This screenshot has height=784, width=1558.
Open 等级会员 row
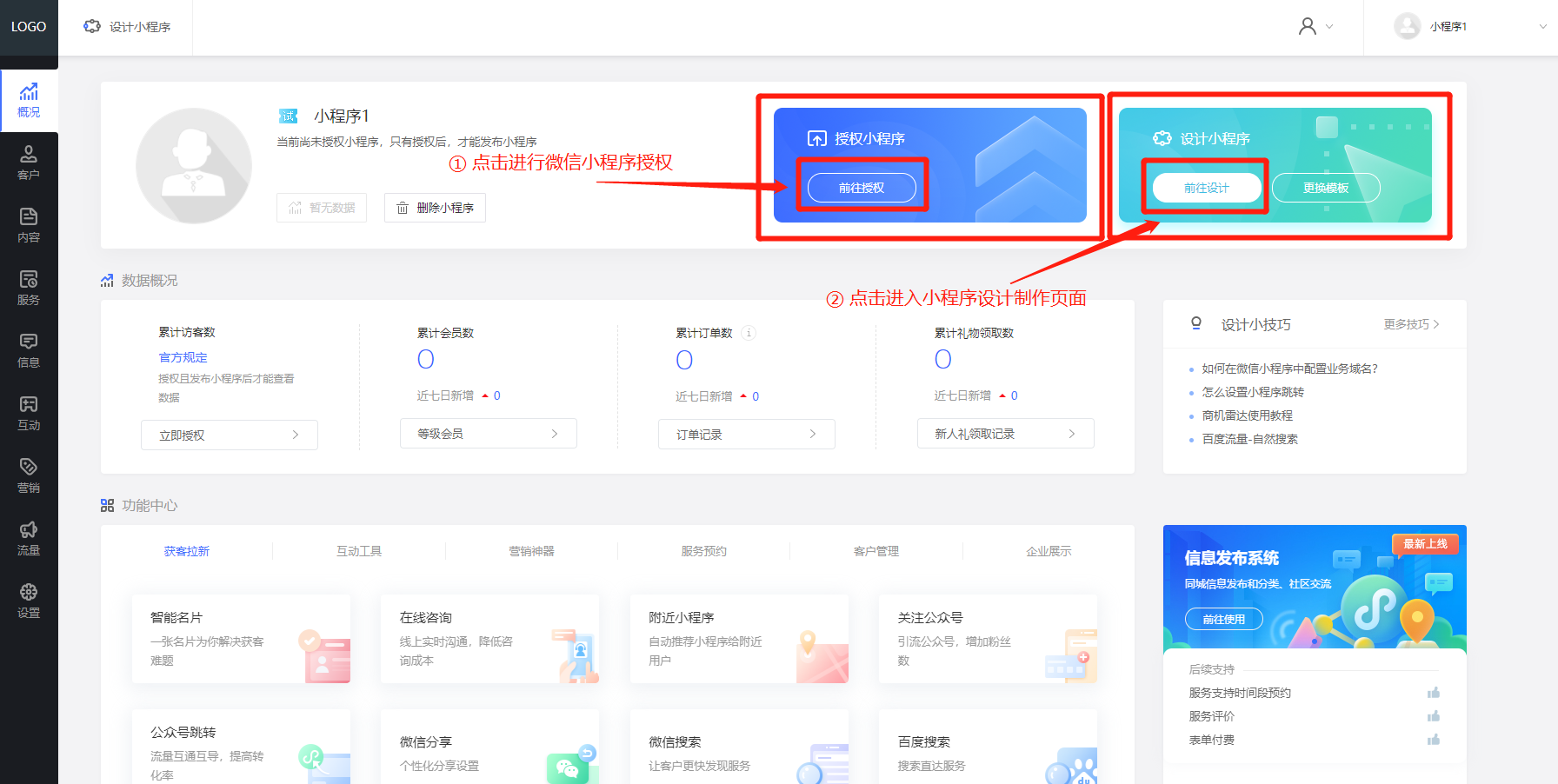(489, 434)
